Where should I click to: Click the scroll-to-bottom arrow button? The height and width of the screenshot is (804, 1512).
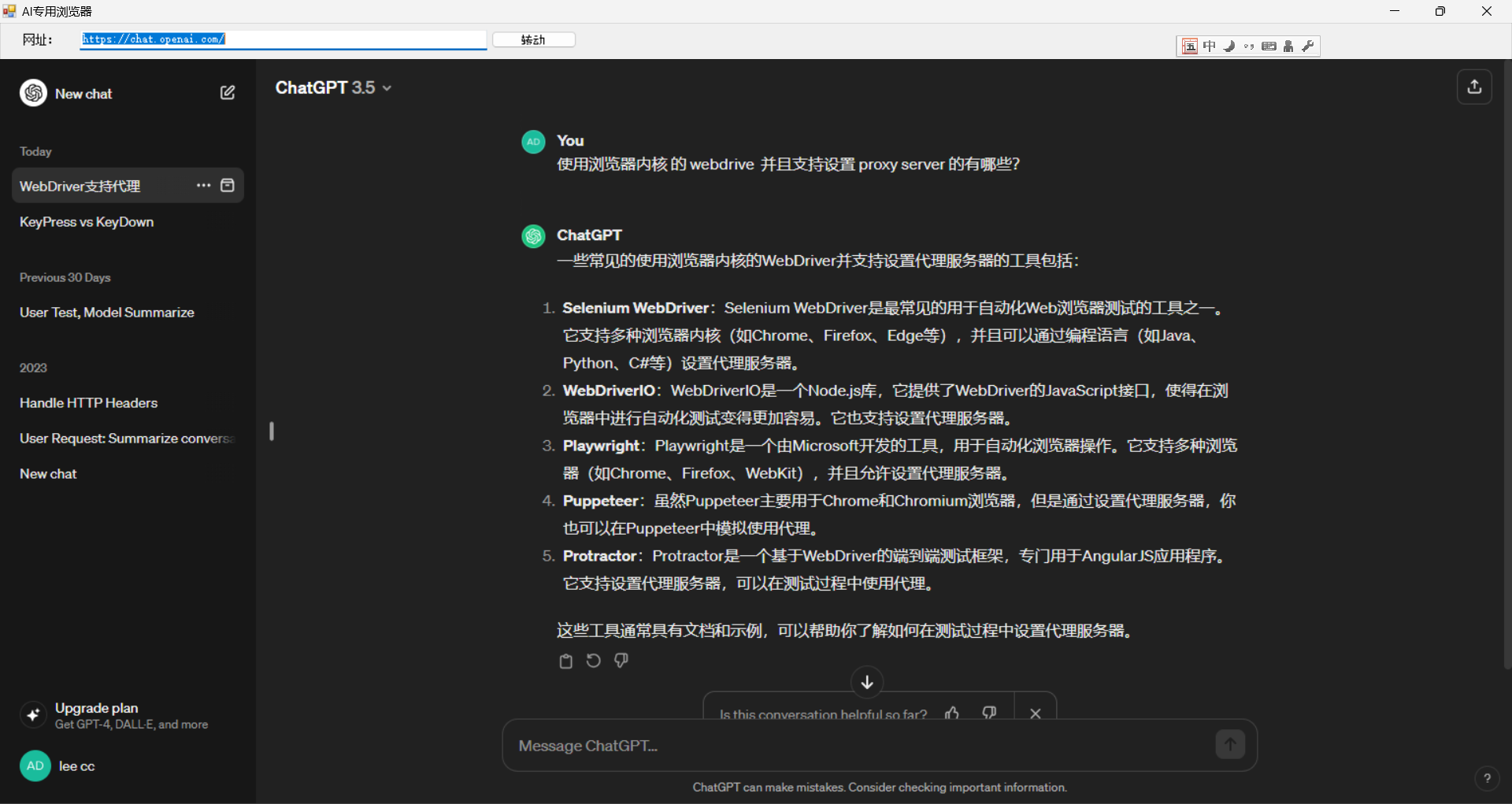point(867,682)
